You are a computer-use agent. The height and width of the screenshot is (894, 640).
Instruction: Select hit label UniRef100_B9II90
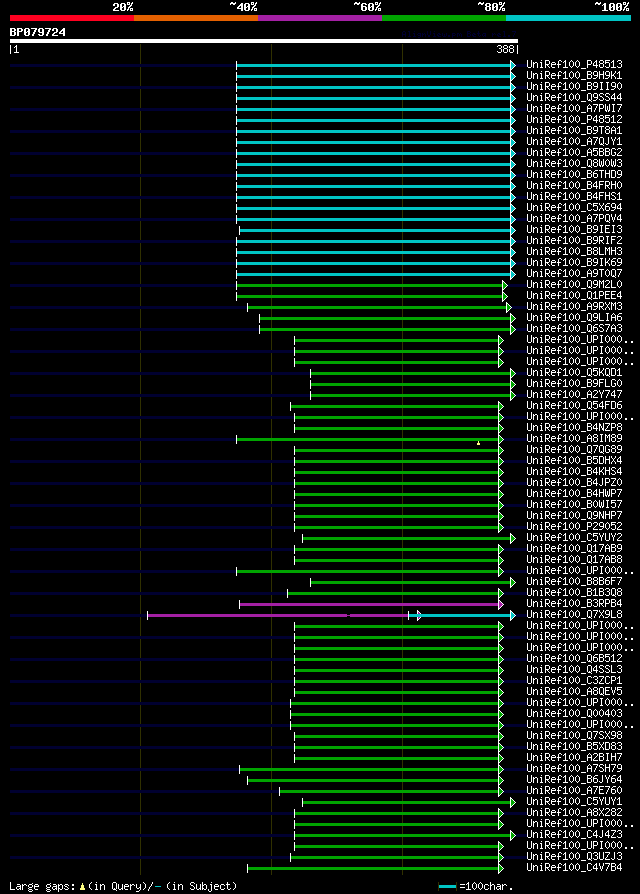(x=574, y=86)
